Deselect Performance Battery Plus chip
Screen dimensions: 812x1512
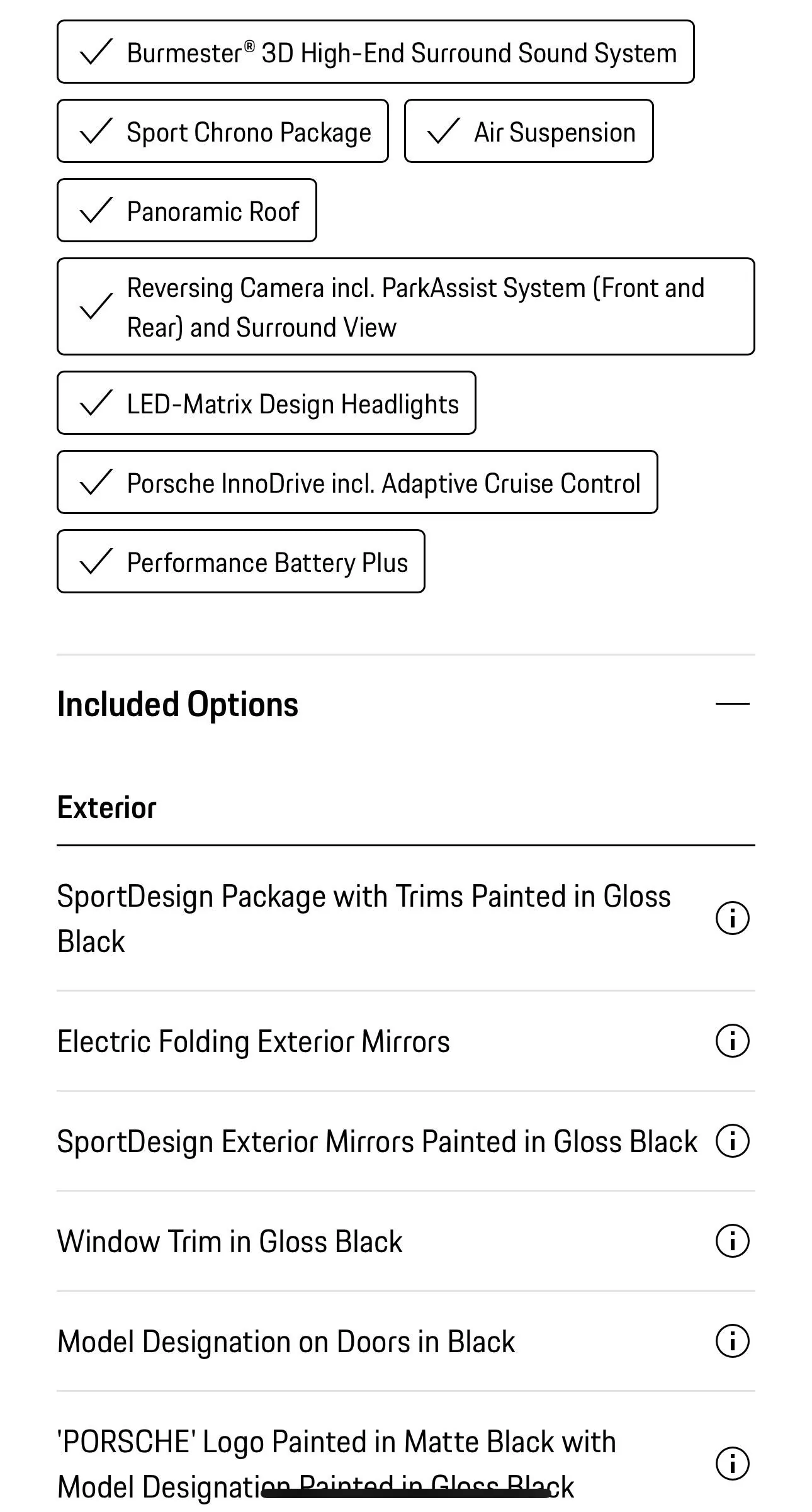pyautogui.click(x=241, y=561)
